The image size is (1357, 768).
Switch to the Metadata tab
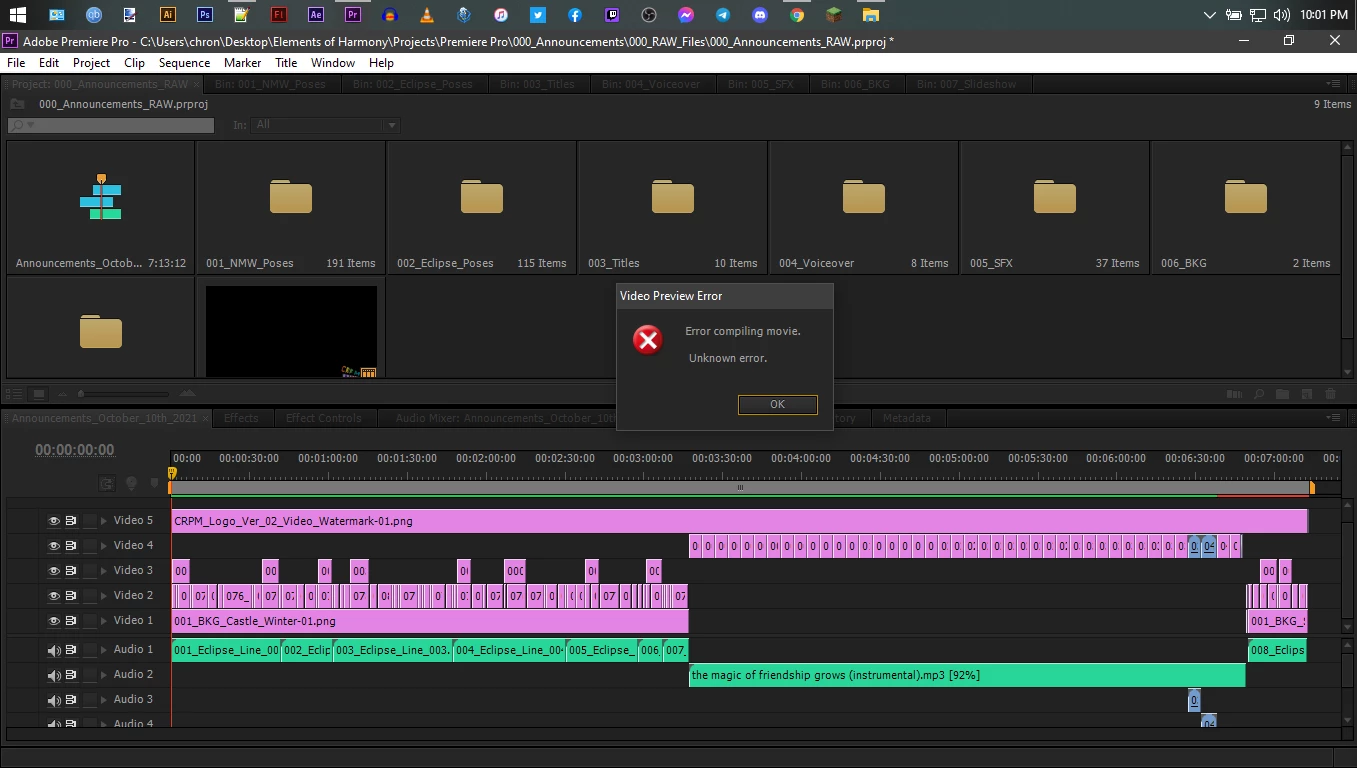[x=907, y=418]
